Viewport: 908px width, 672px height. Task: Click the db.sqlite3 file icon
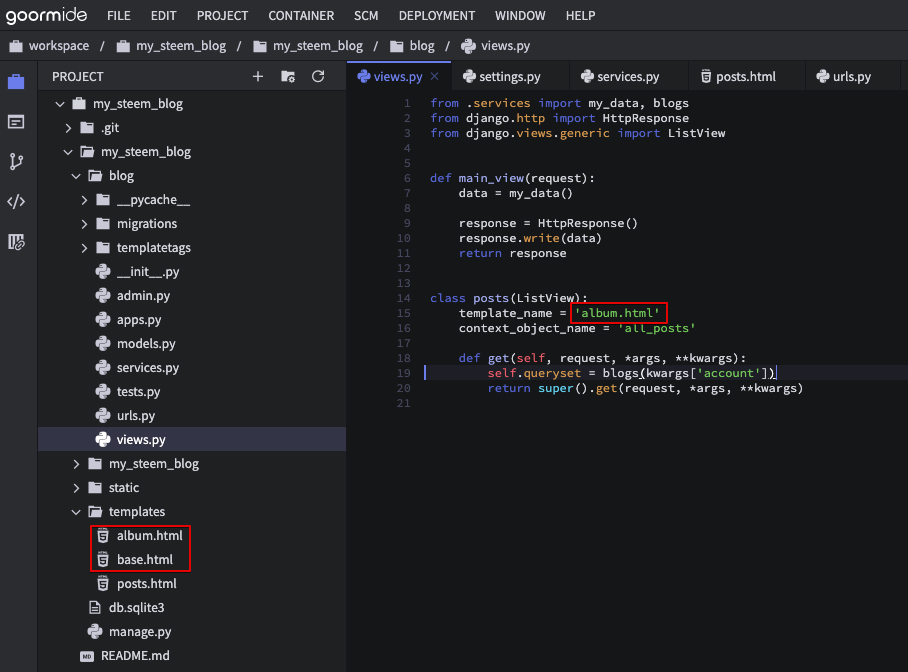[x=94, y=607]
